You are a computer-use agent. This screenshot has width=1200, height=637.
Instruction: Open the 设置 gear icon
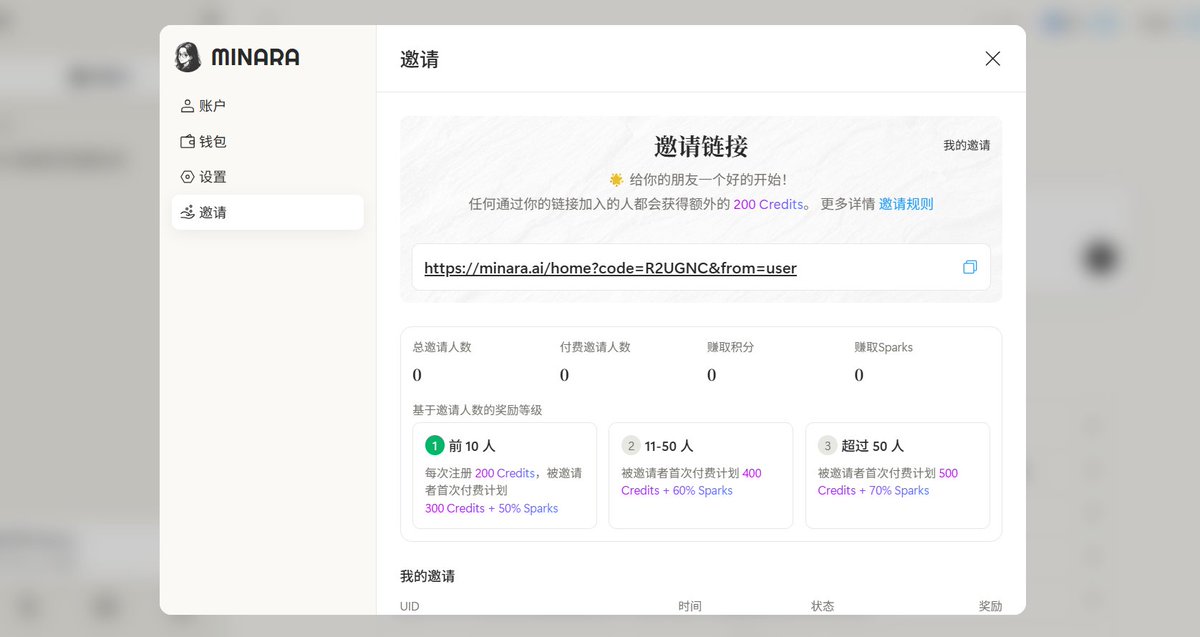point(187,177)
